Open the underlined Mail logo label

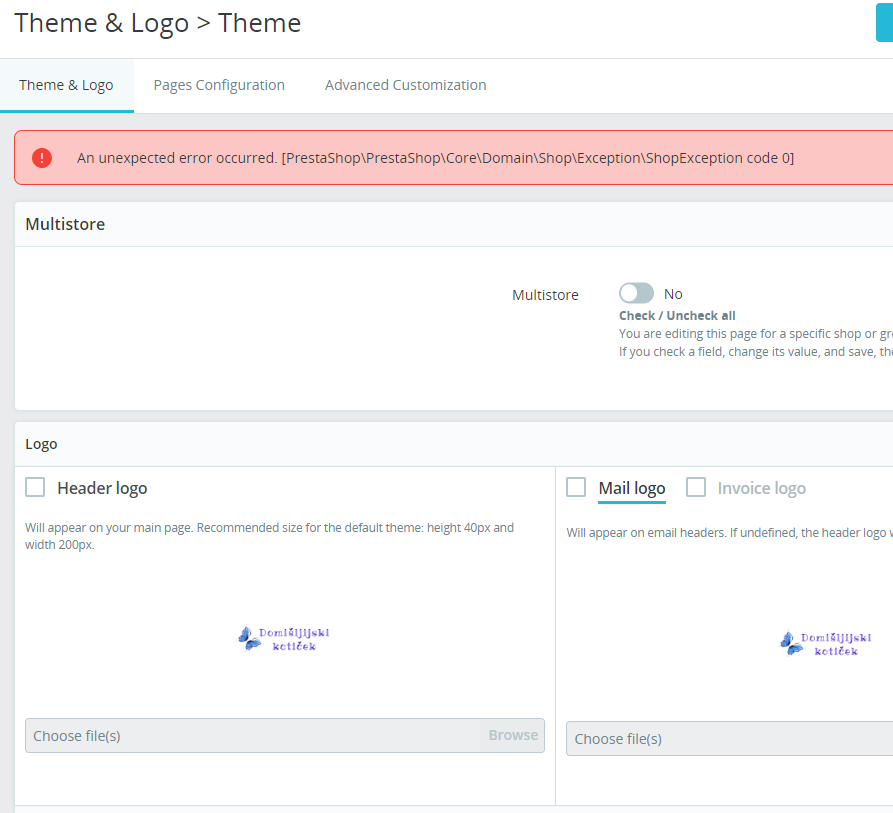coord(631,488)
